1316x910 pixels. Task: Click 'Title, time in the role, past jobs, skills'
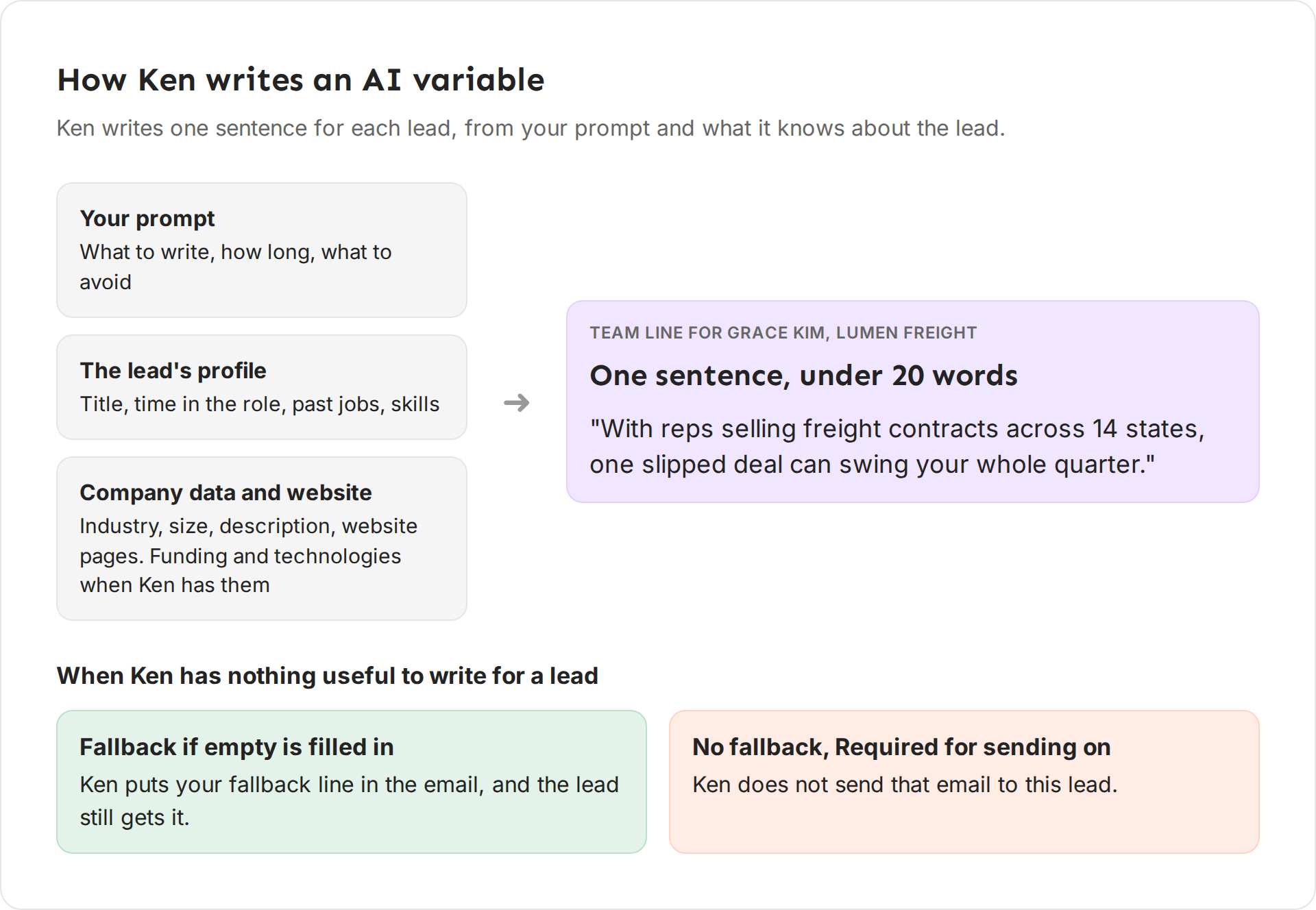click(x=260, y=404)
